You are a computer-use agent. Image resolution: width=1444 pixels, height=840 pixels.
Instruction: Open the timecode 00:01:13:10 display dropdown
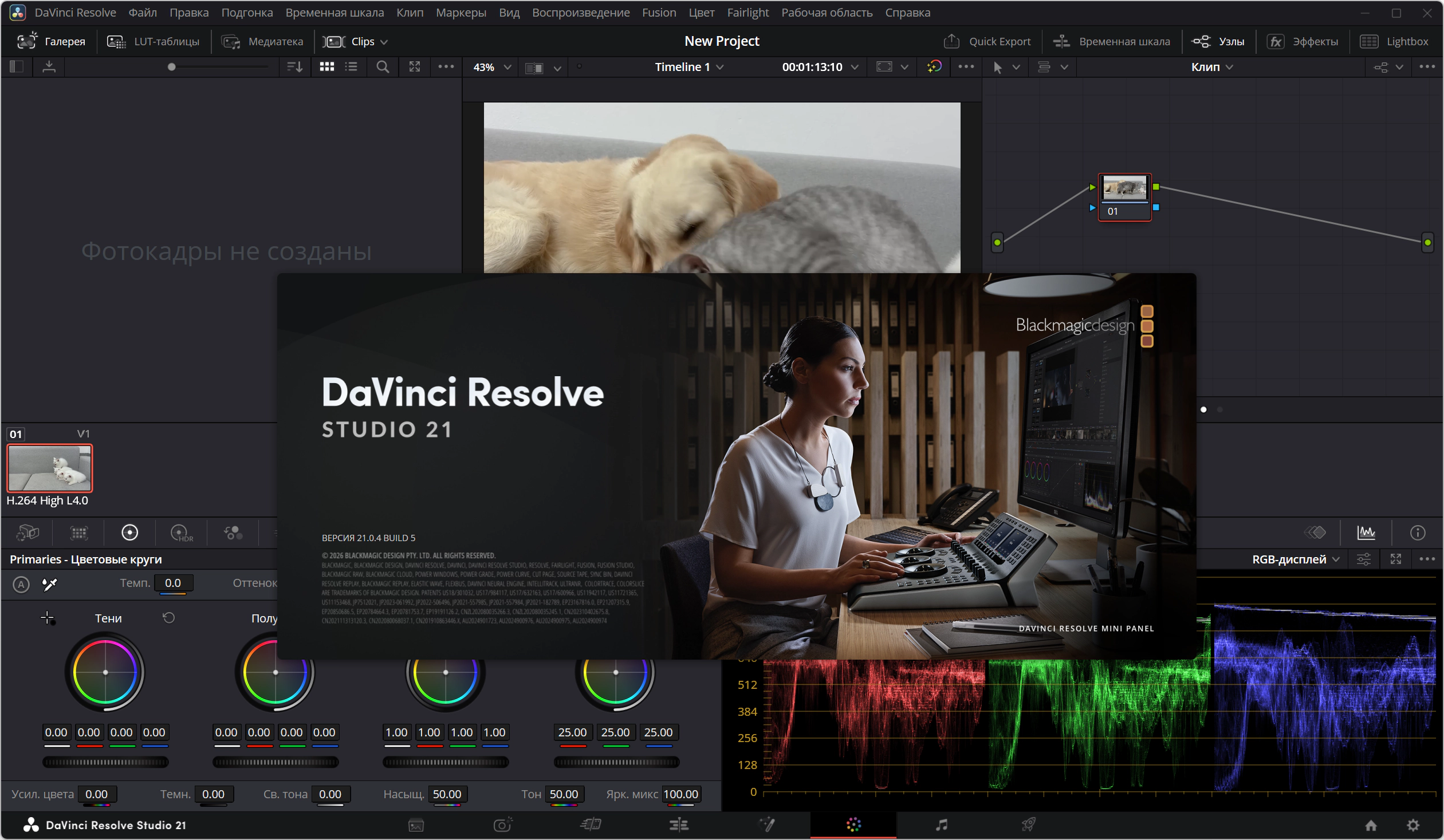click(x=820, y=67)
